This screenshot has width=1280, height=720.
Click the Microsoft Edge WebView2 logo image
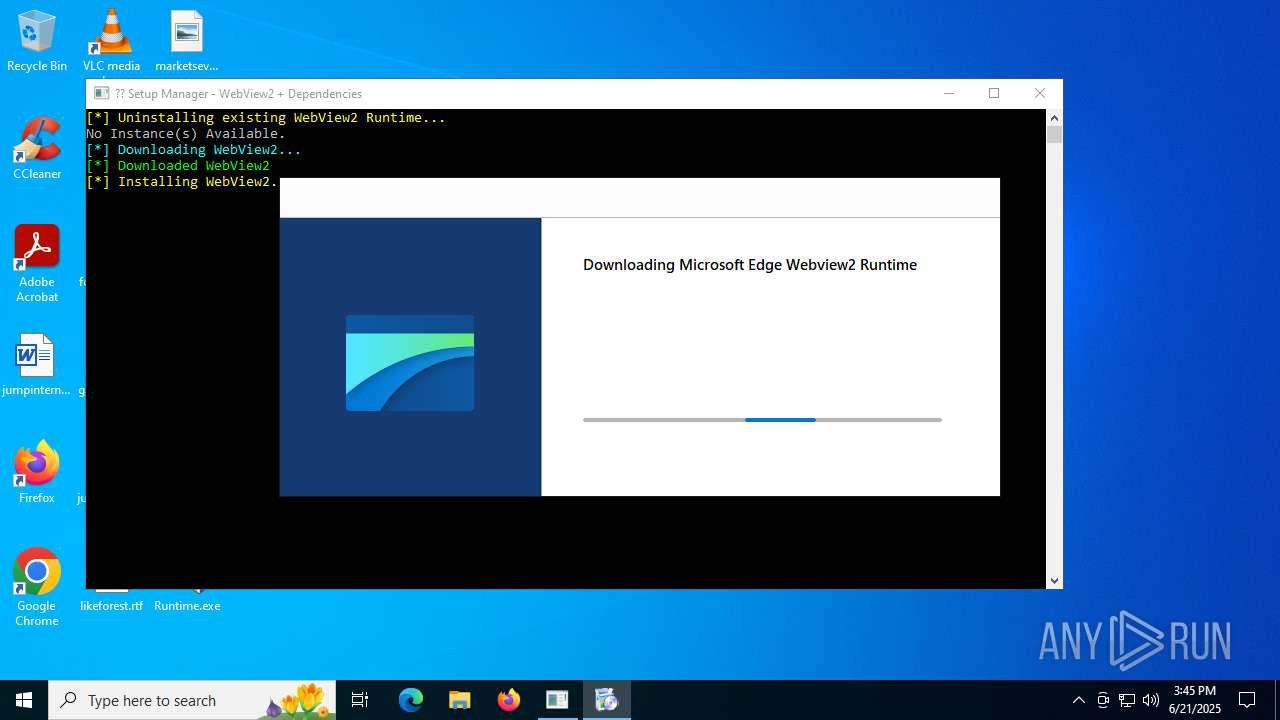click(x=410, y=363)
